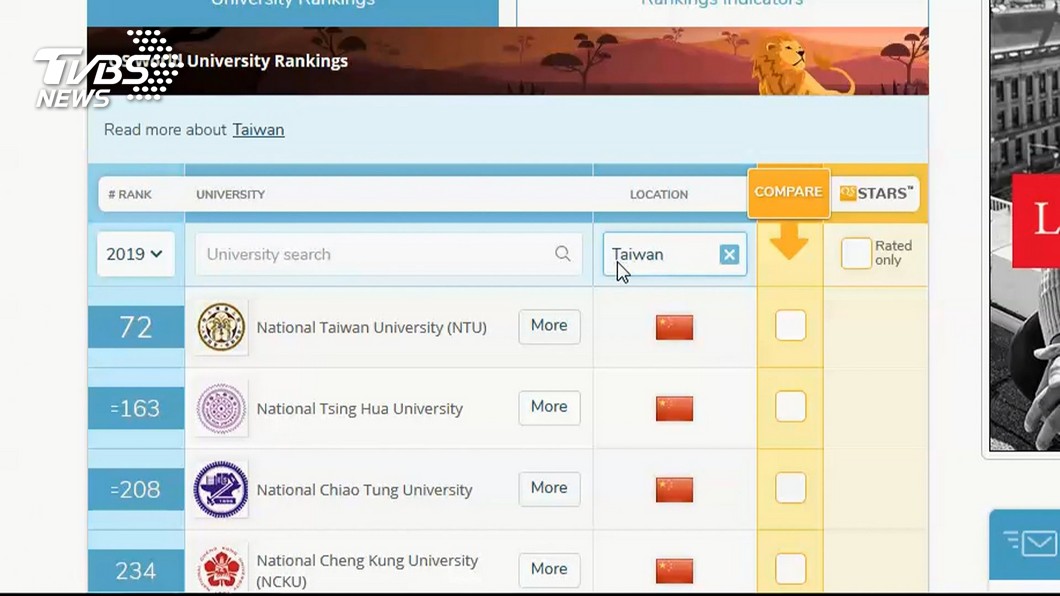
Task: Click the sidebar advertisement image
Action: (1024, 225)
